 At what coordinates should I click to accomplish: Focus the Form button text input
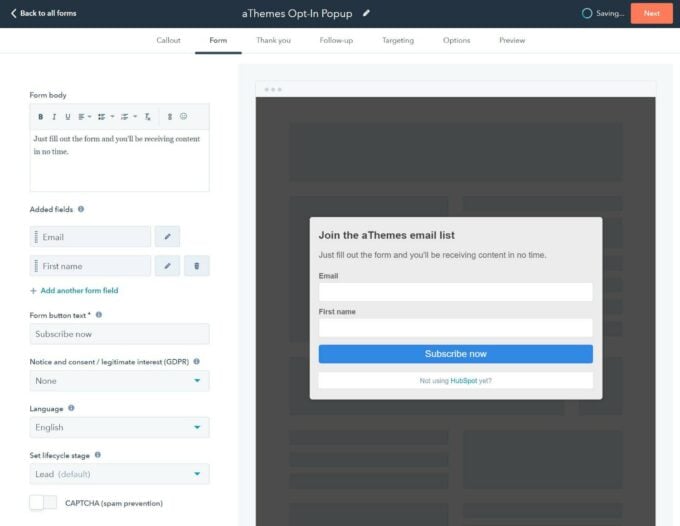pos(119,334)
